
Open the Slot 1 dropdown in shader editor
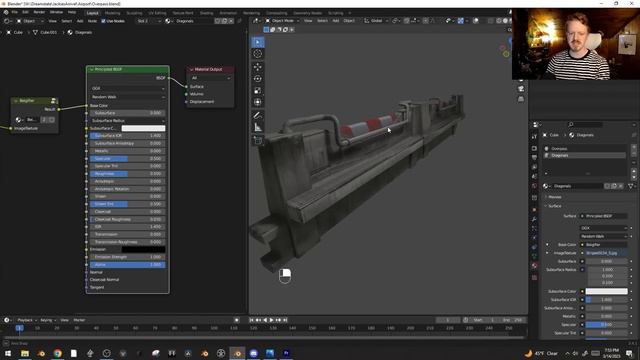click(149, 21)
